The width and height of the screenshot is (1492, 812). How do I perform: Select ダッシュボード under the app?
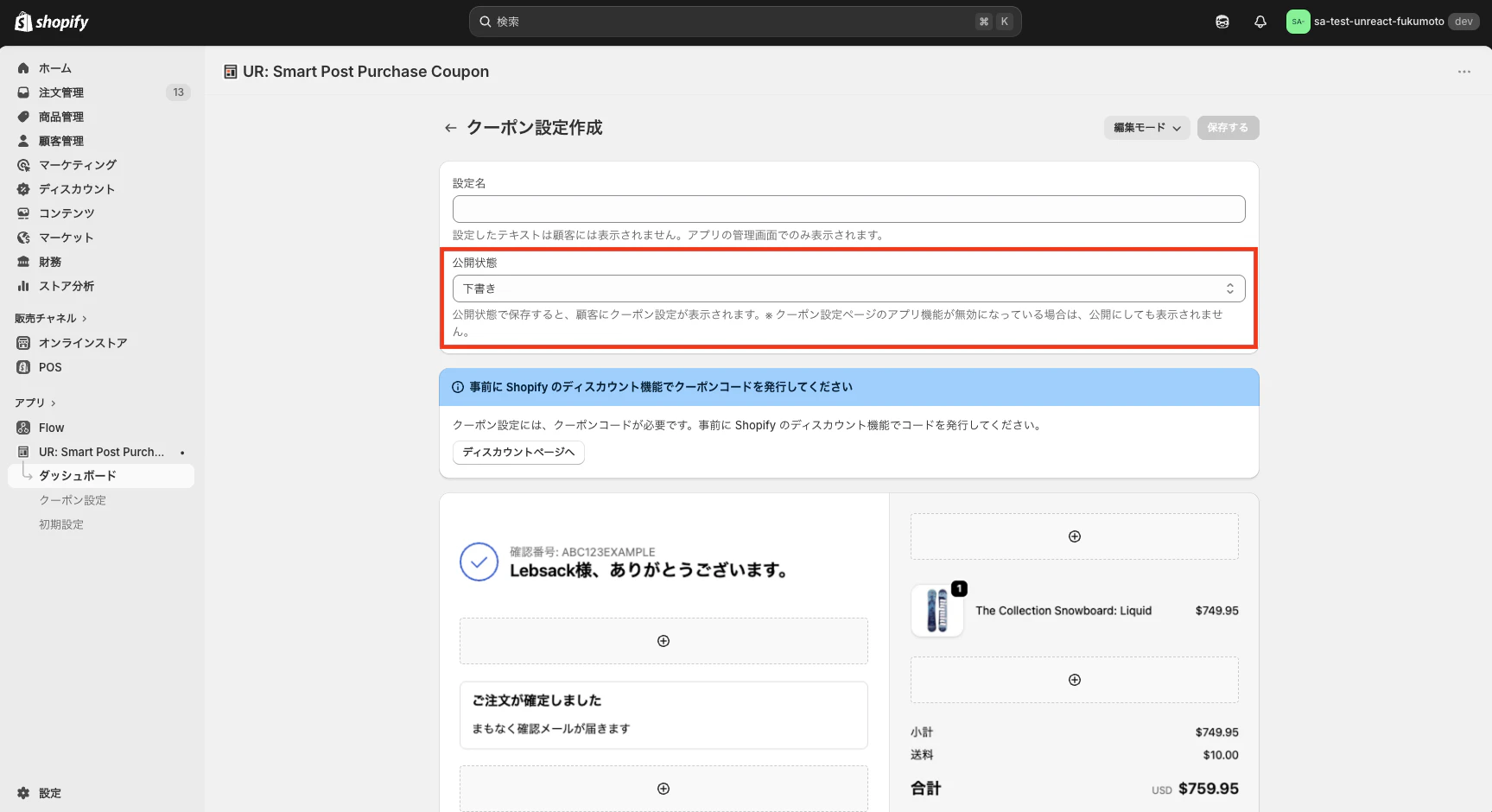pos(101,476)
